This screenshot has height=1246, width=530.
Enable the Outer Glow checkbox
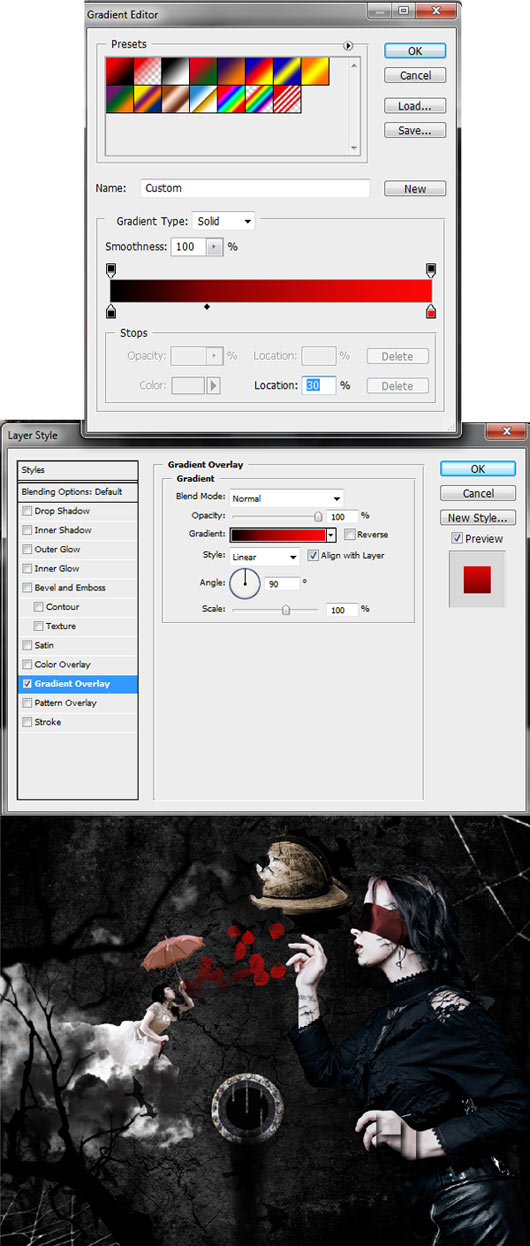click(x=27, y=549)
